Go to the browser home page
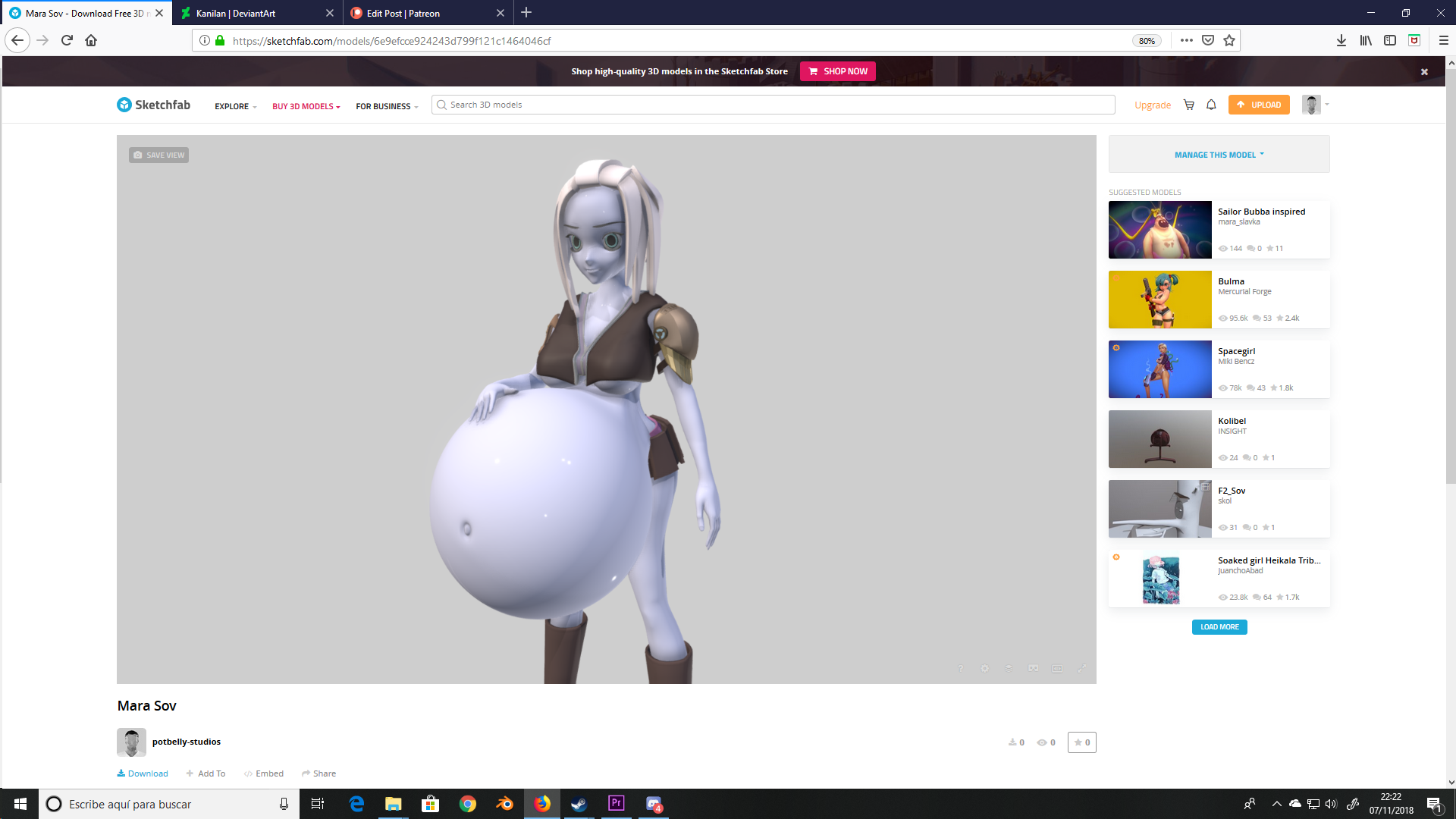 coord(91,40)
